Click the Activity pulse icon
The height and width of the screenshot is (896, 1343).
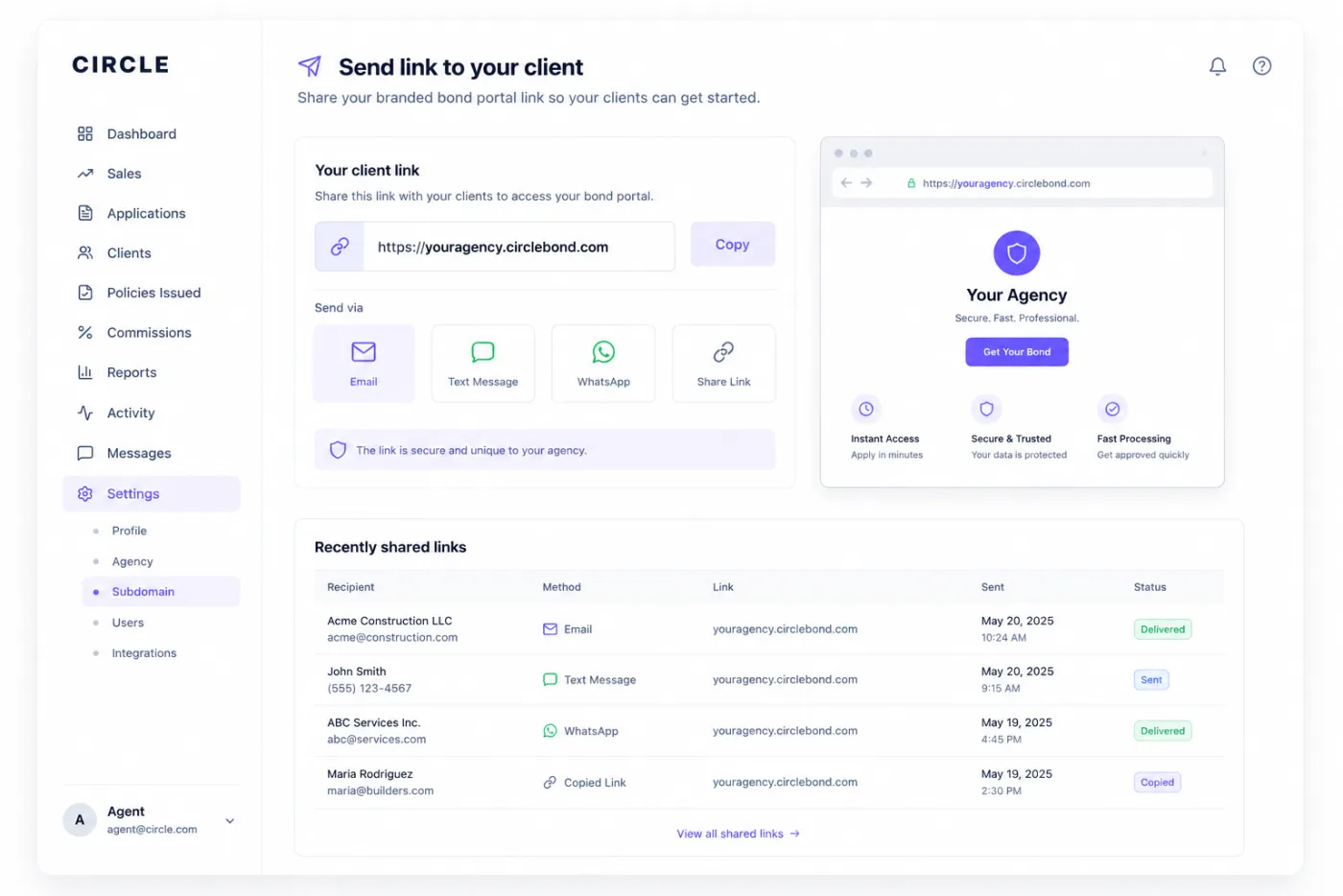[85, 413]
